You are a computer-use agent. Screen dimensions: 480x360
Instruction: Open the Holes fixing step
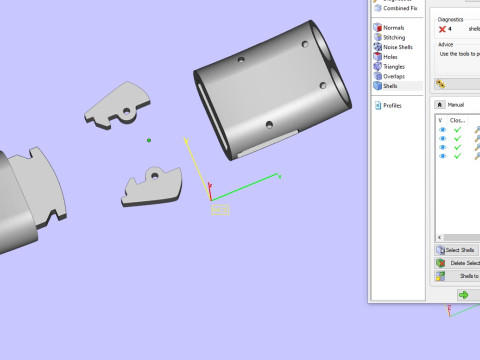tap(386, 57)
